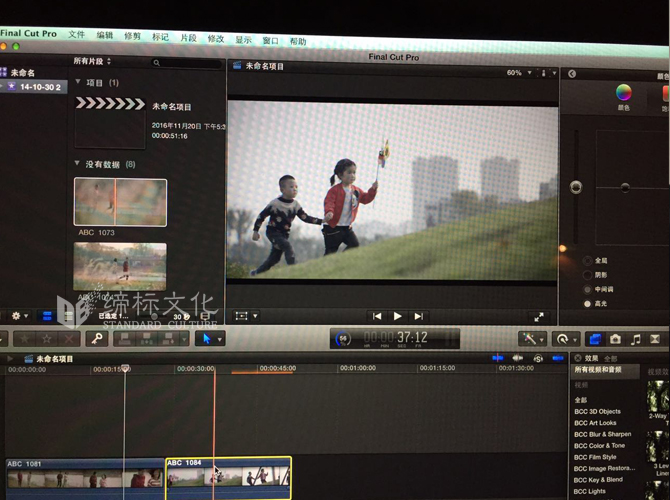Toggle the effects browser button
The height and width of the screenshot is (500, 670).
(x=595, y=340)
